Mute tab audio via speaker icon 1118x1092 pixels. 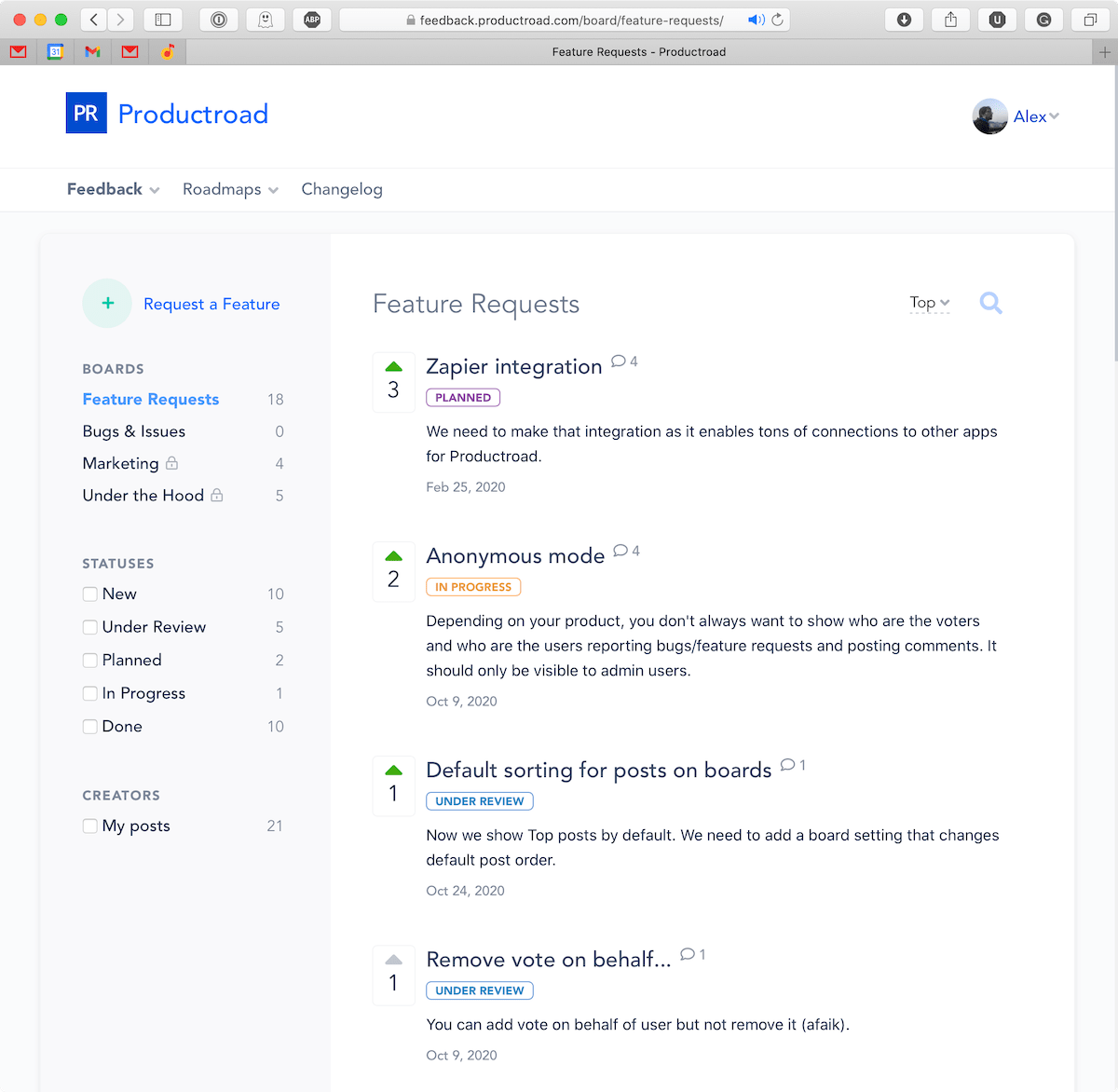coord(757,20)
